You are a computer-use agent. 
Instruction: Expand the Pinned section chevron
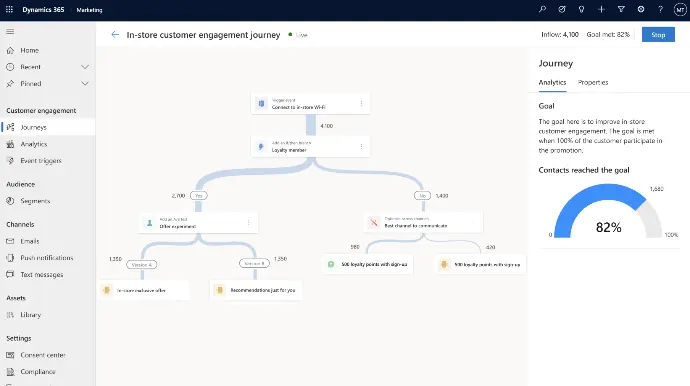point(85,84)
